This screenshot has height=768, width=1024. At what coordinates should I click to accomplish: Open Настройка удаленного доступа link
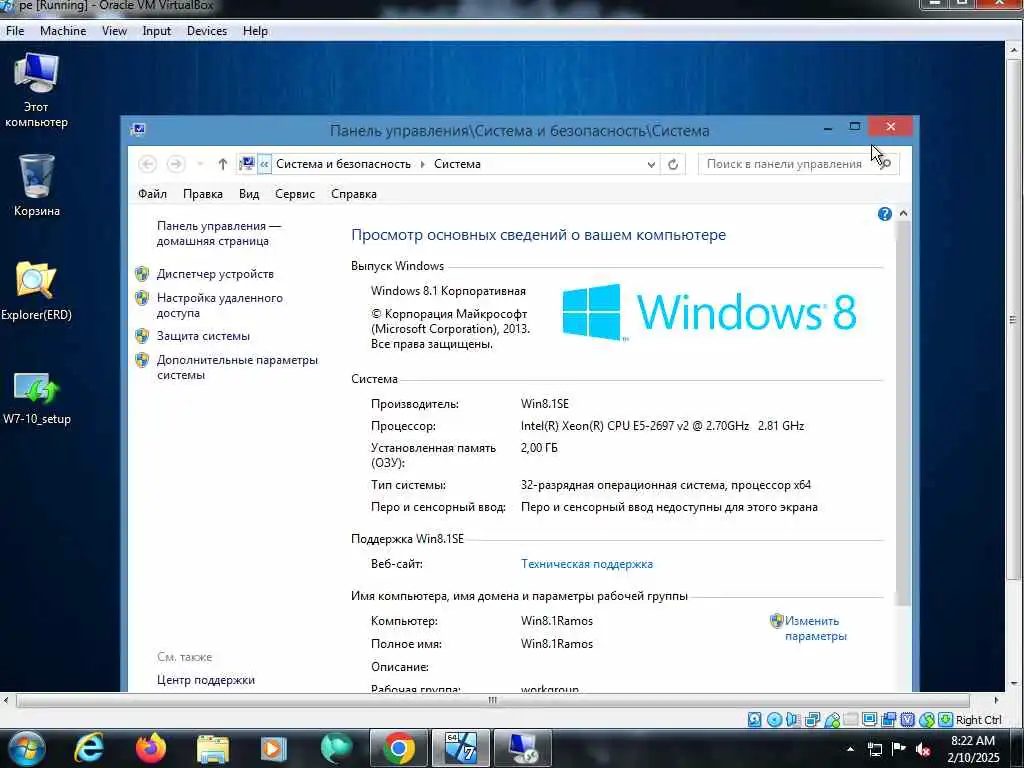coord(219,306)
